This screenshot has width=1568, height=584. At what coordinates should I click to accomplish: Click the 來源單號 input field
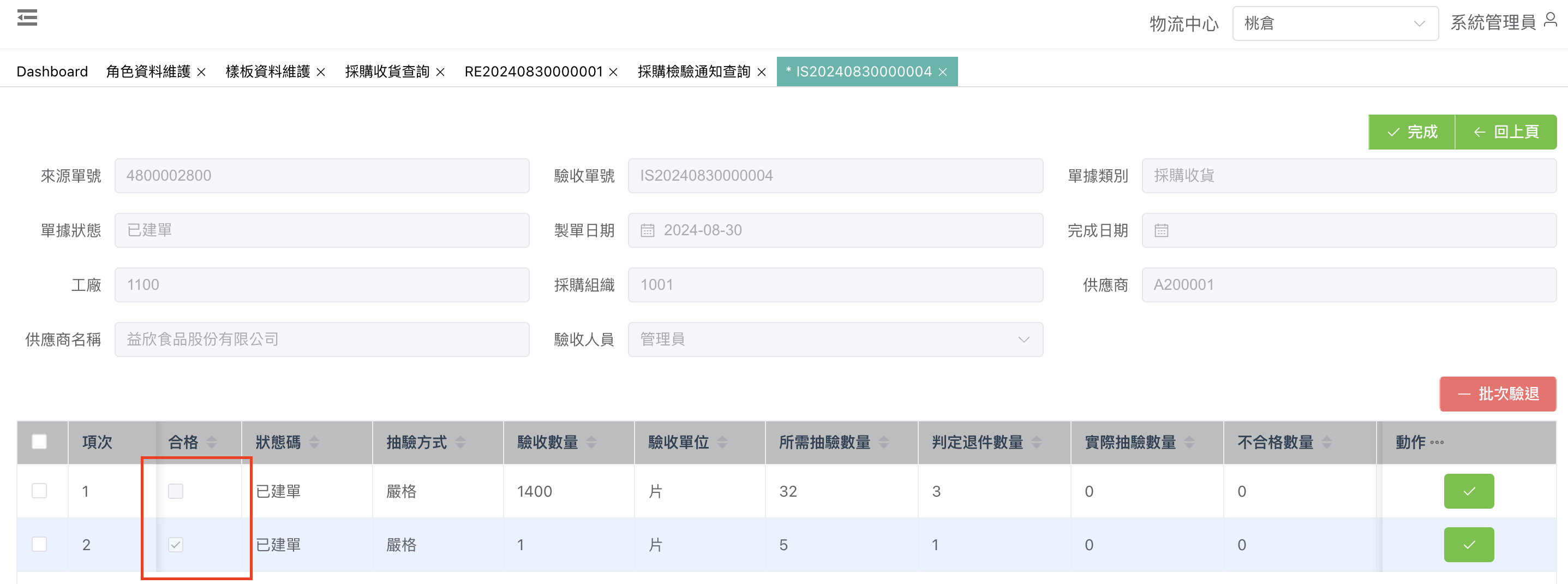pyautogui.click(x=321, y=176)
